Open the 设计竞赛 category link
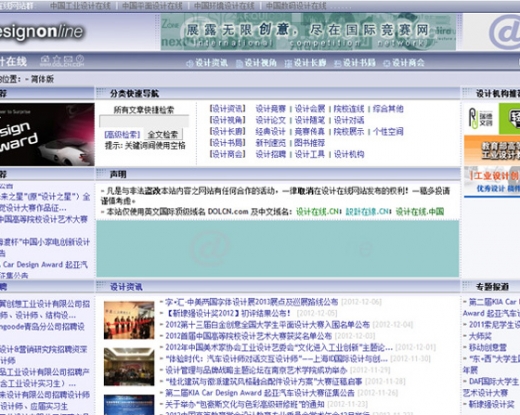 click(271, 109)
